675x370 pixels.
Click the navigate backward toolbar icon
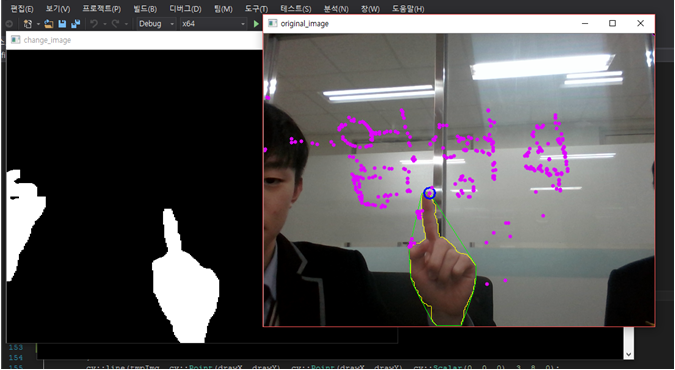(9, 24)
